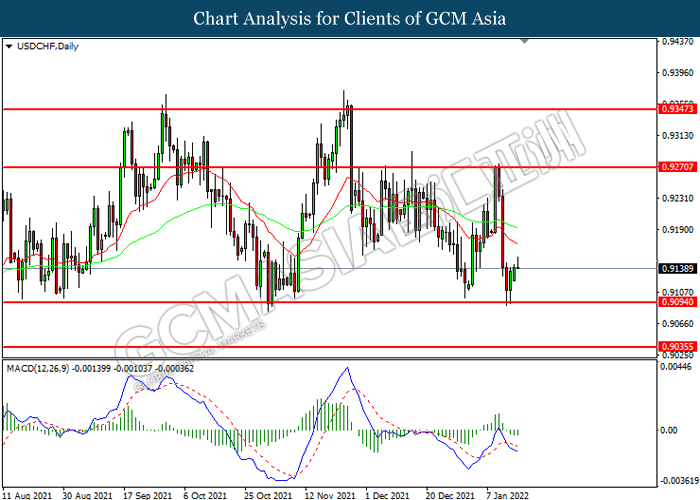Click the 0.92707 red price level label
700x500 pixels.
(x=677, y=167)
